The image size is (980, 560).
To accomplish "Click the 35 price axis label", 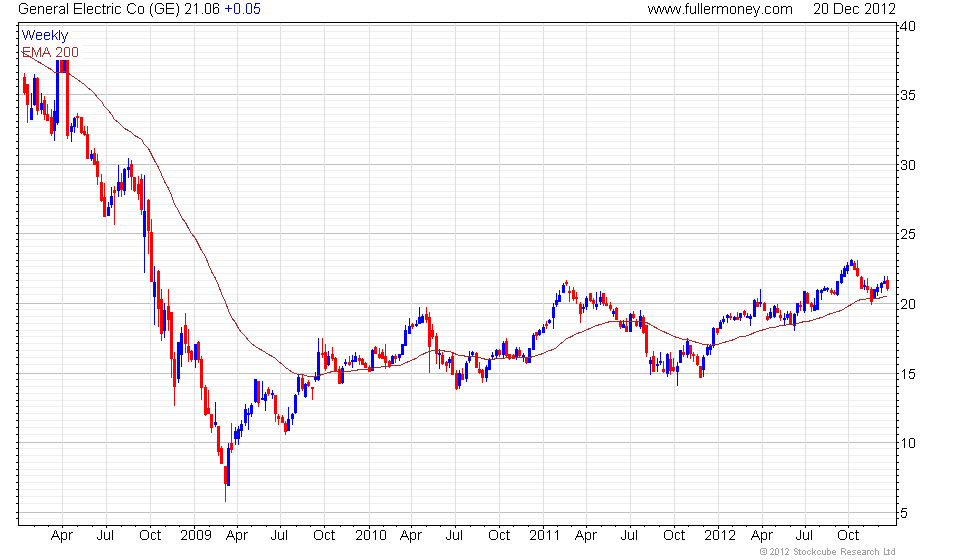I will 908,96.
